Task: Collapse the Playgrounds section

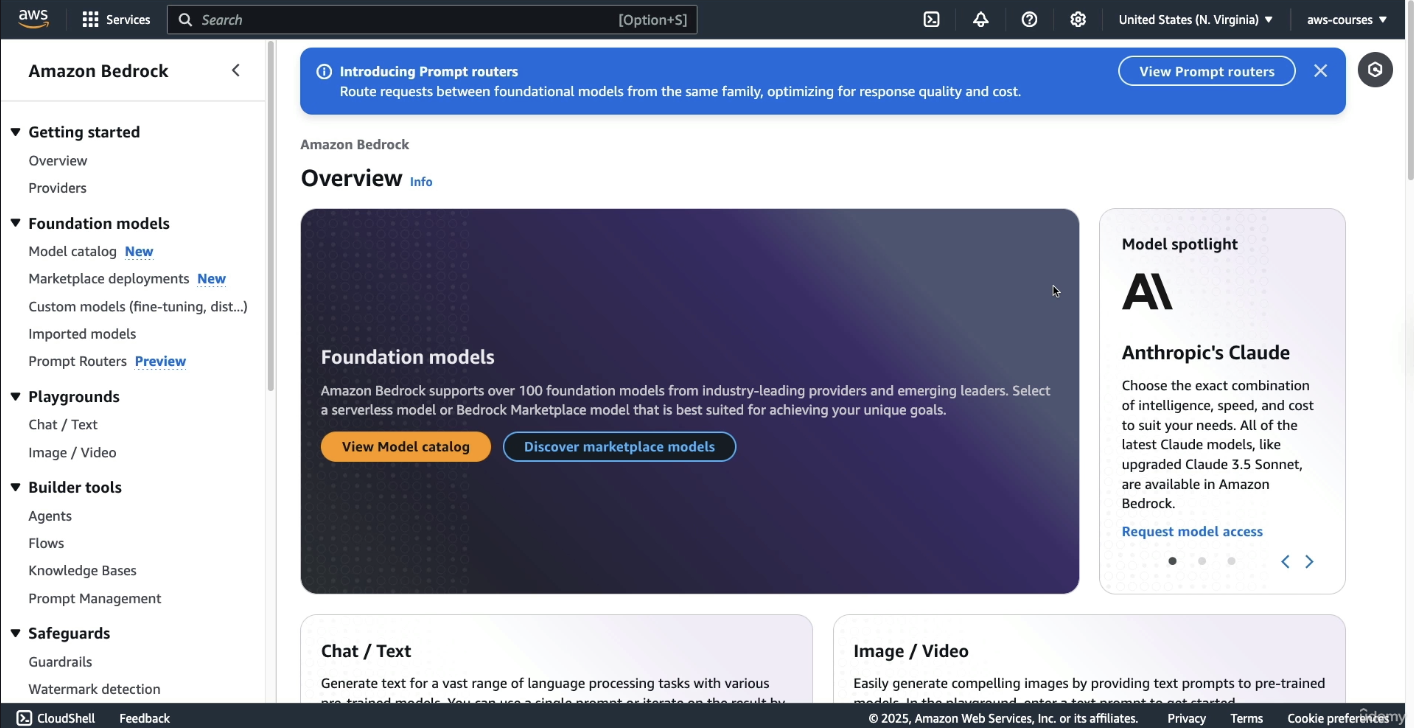Action: coord(16,397)
